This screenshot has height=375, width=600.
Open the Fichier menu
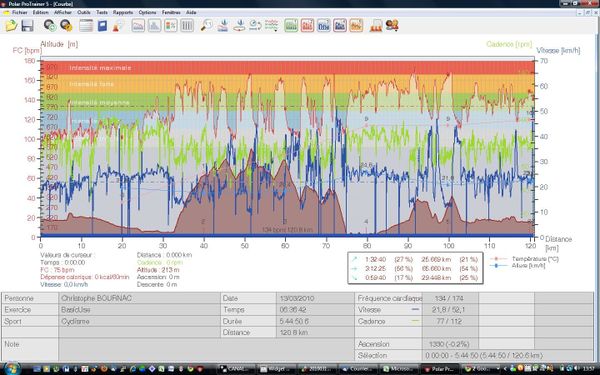tap(20, 12)
